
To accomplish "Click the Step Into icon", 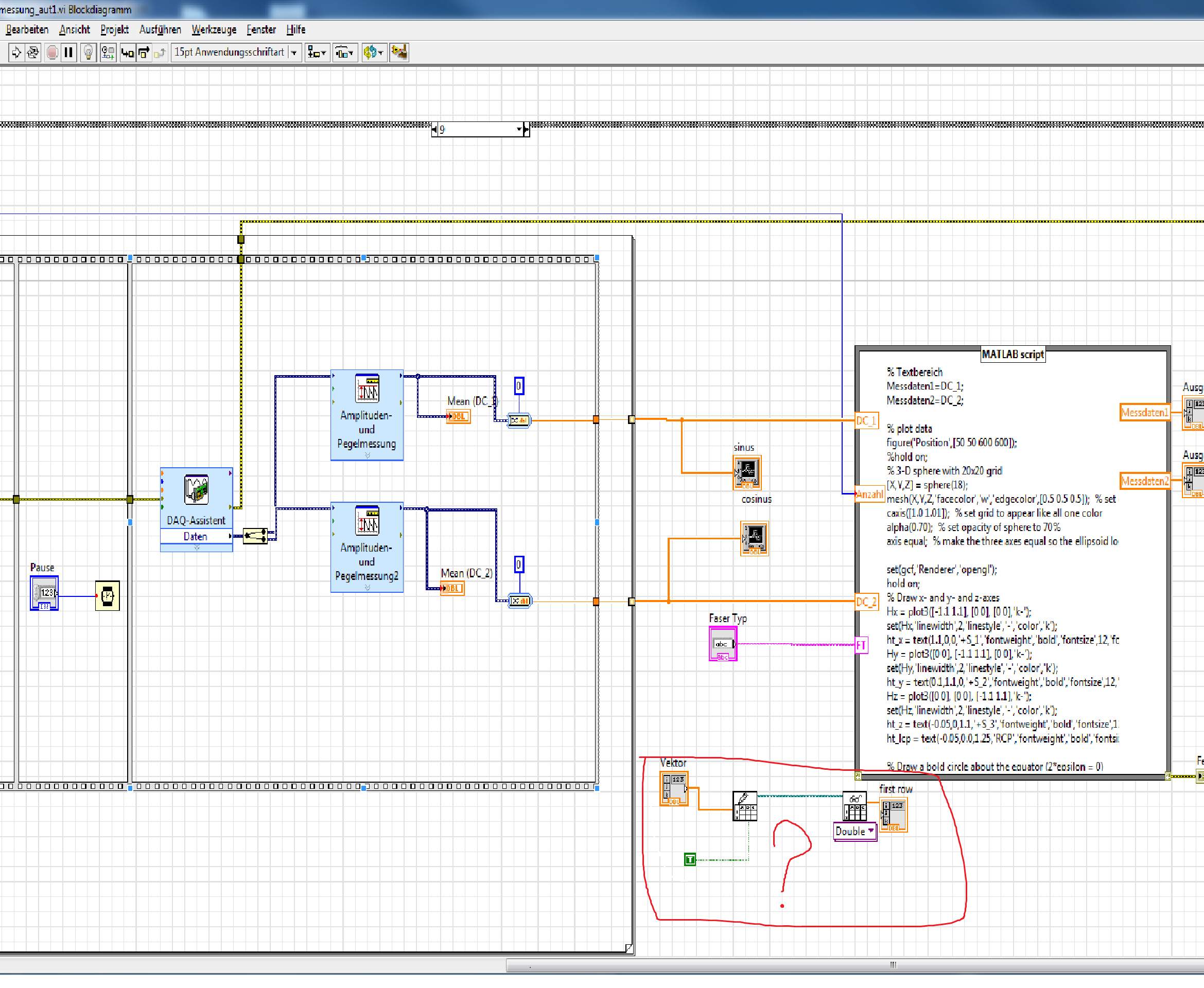I will [x=128, y=53].
